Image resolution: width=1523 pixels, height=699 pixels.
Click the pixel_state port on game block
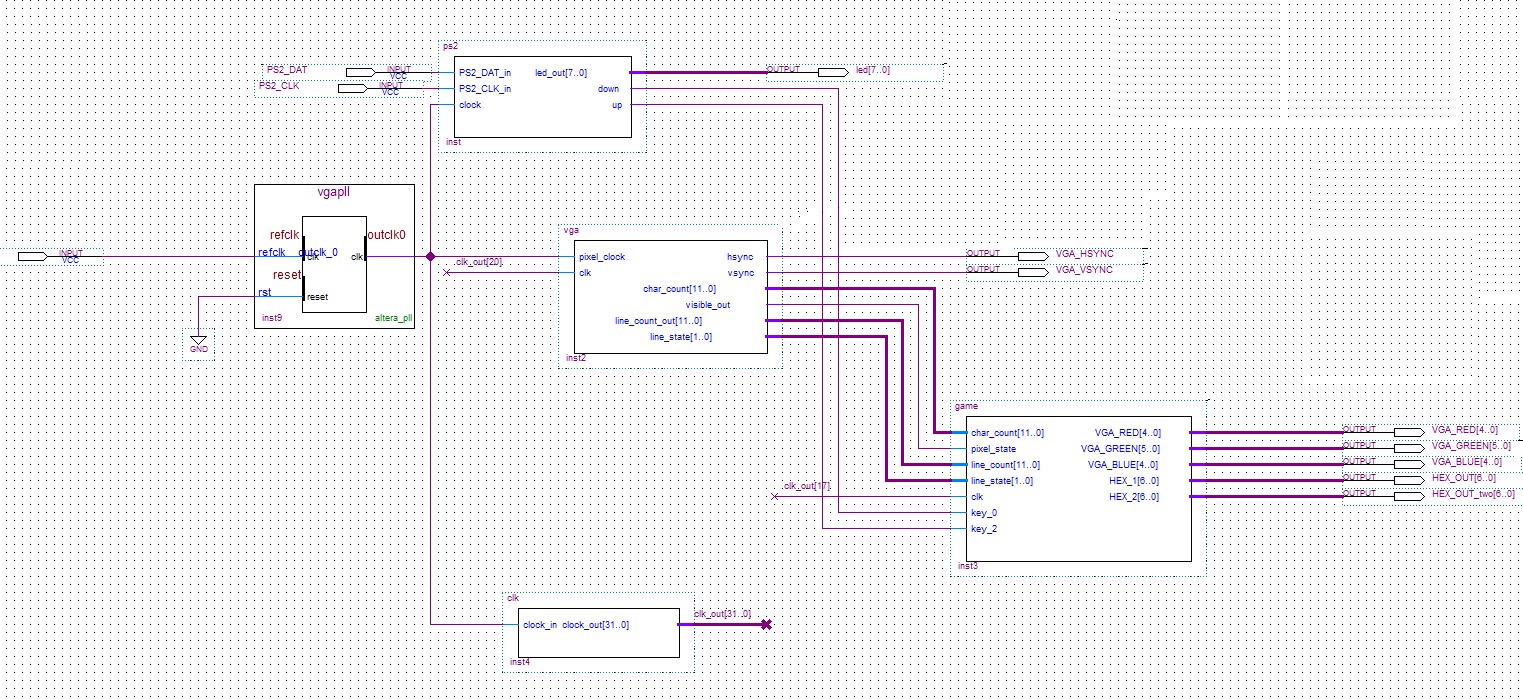point(994,449)
